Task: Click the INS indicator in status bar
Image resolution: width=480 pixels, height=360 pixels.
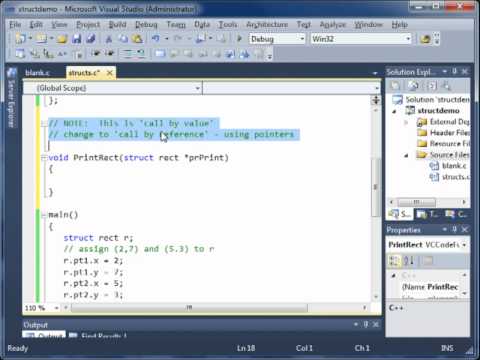Action: pyautogui.click(x=447, y=348)
